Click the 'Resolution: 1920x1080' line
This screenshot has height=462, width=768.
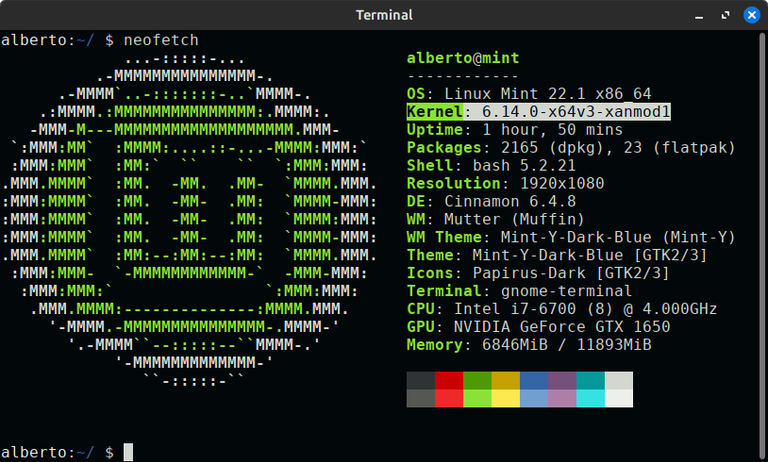pyautogui.click(x=505, y=183)
